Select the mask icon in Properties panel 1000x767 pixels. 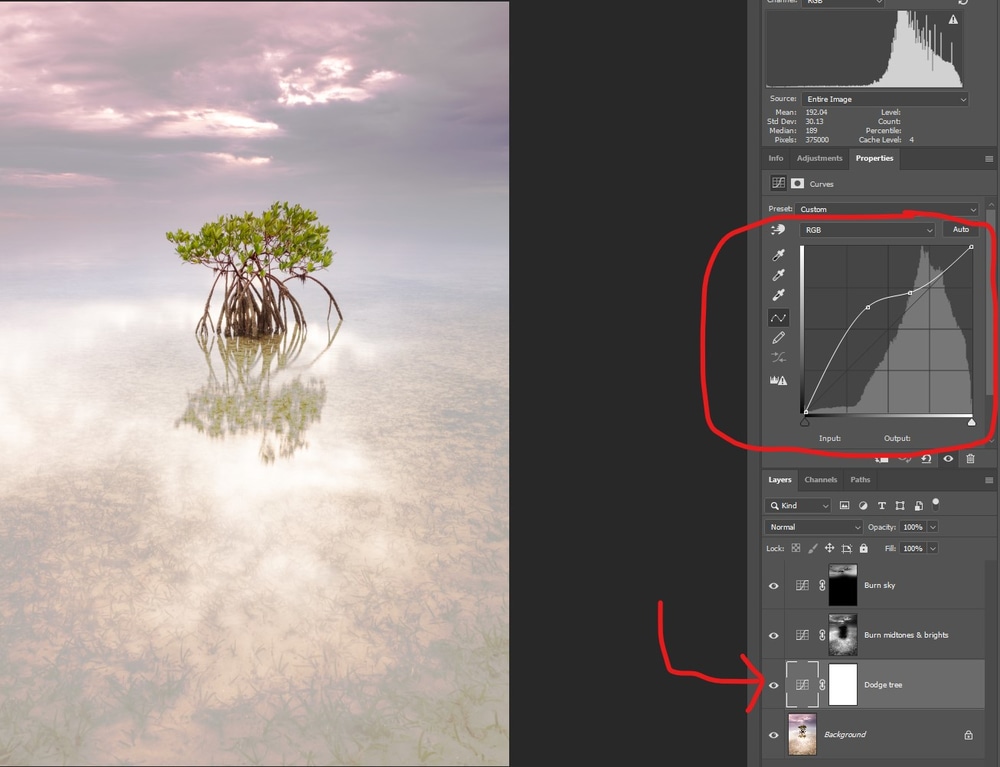click(797, 184)
